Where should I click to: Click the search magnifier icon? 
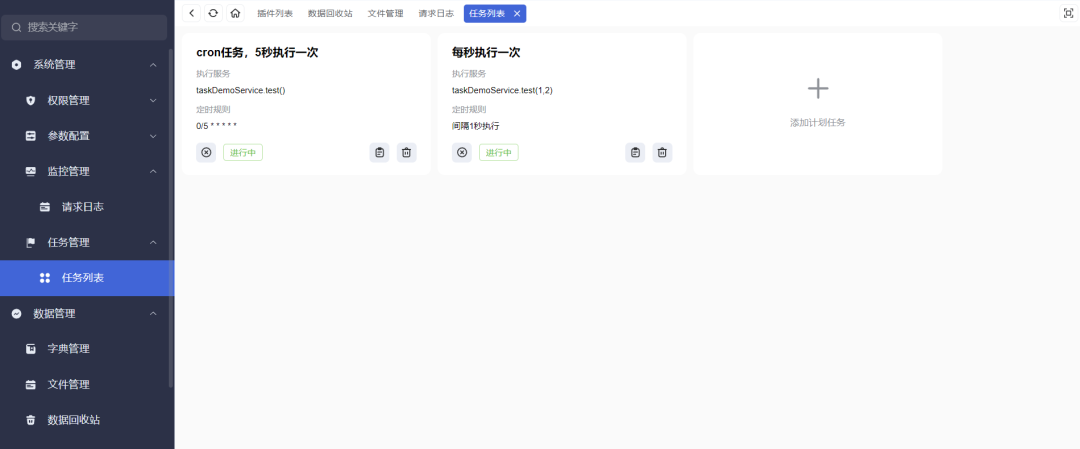click(17, 28)
